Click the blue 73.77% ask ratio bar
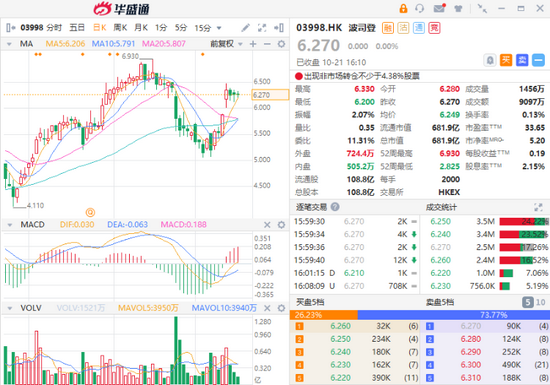Screen dimensions: 550x385 pos(454,315)
